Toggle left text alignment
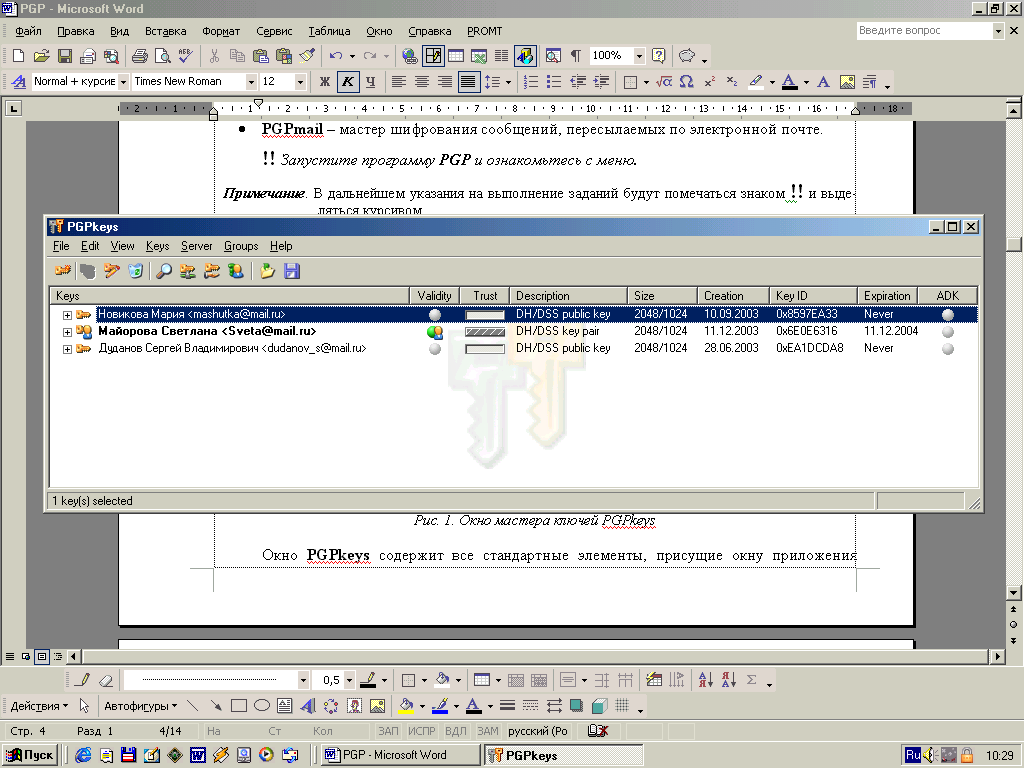The image size is (1024, 768). (398, 82)
